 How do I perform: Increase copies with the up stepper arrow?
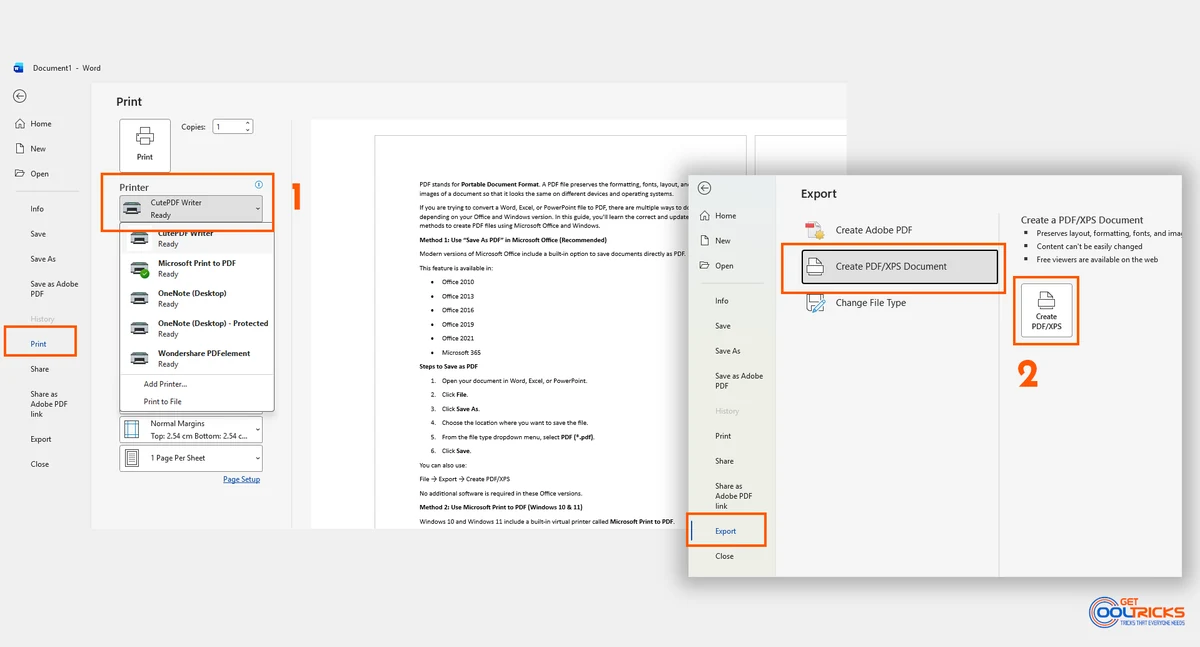pos(247,123)
